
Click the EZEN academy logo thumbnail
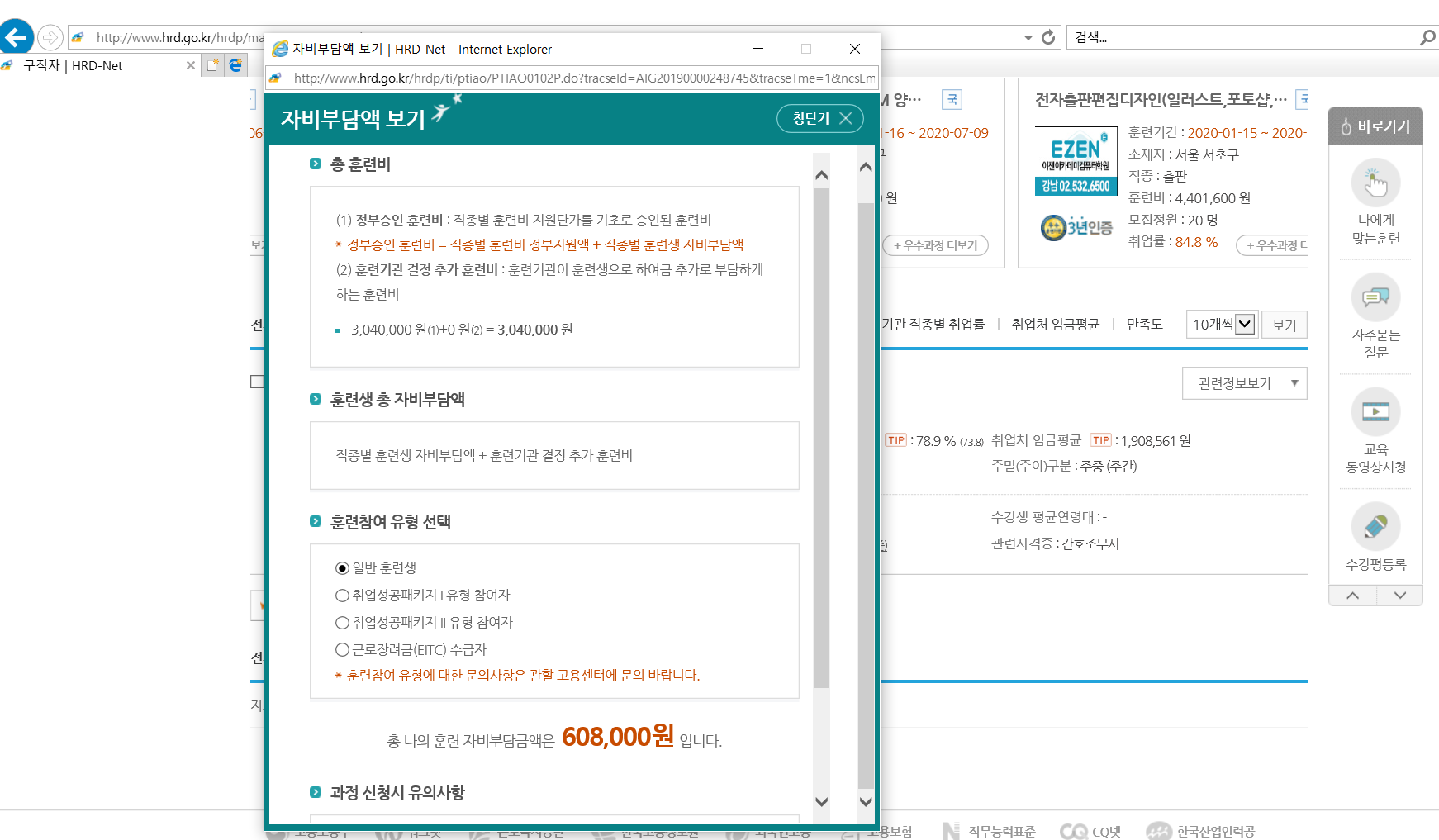[x=1076, y=161]
